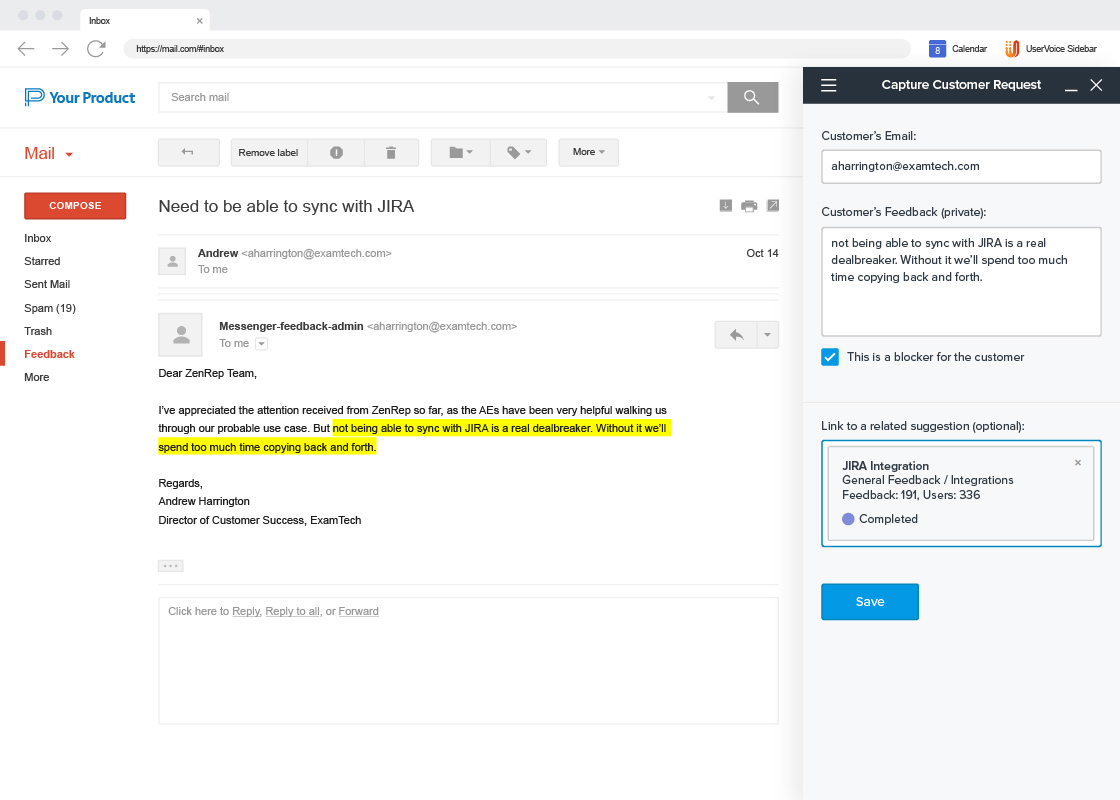Click the Oct 14 date

(x=762, y=253)
